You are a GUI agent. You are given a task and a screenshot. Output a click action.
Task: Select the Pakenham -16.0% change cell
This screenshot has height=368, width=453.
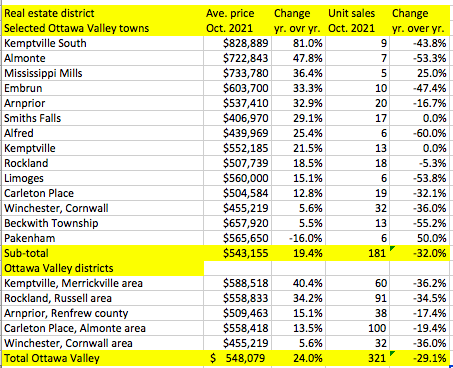click(x=299, y=238)
